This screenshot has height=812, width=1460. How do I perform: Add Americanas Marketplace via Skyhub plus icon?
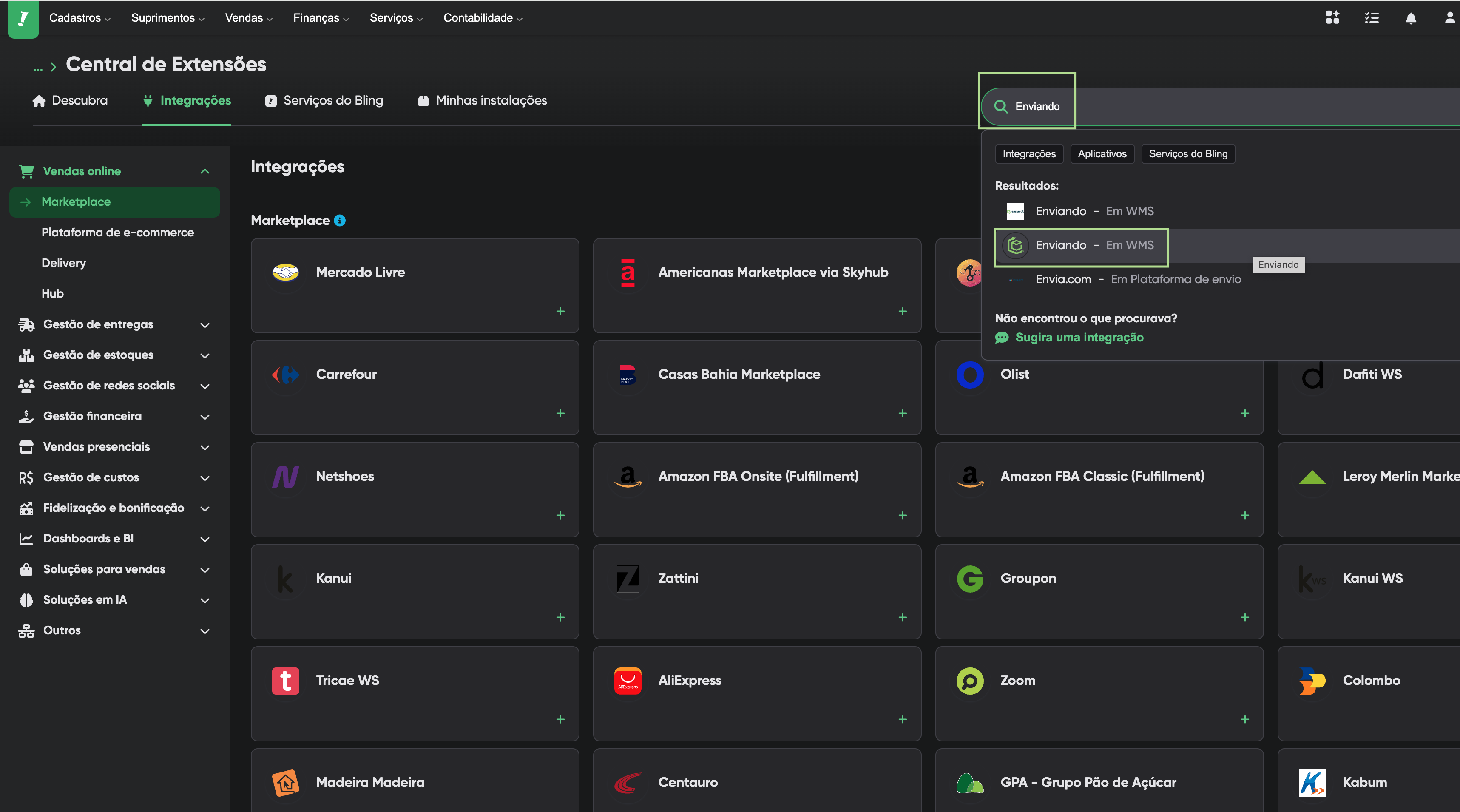pos(902,311)
